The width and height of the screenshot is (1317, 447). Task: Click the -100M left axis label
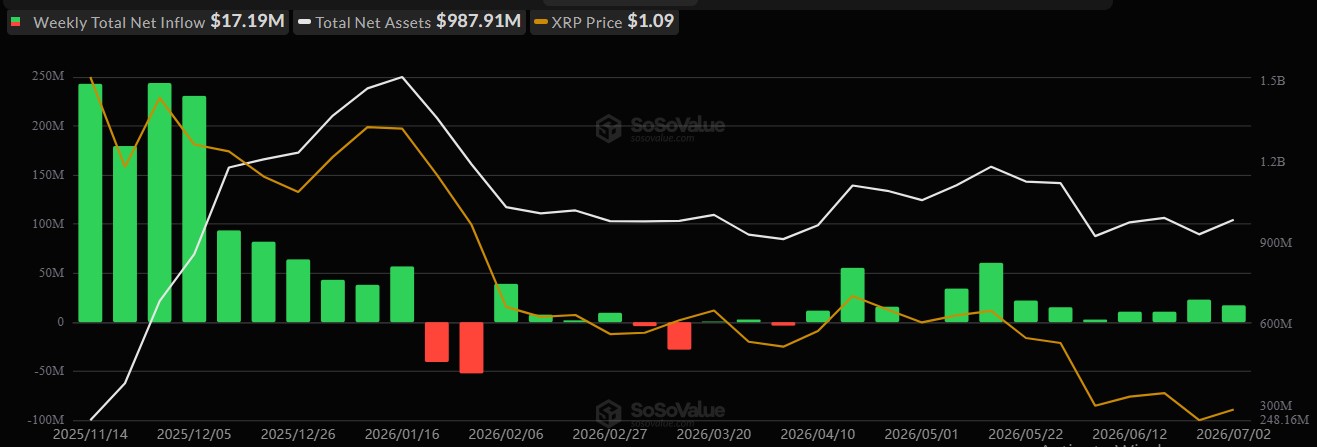[46, 419]
